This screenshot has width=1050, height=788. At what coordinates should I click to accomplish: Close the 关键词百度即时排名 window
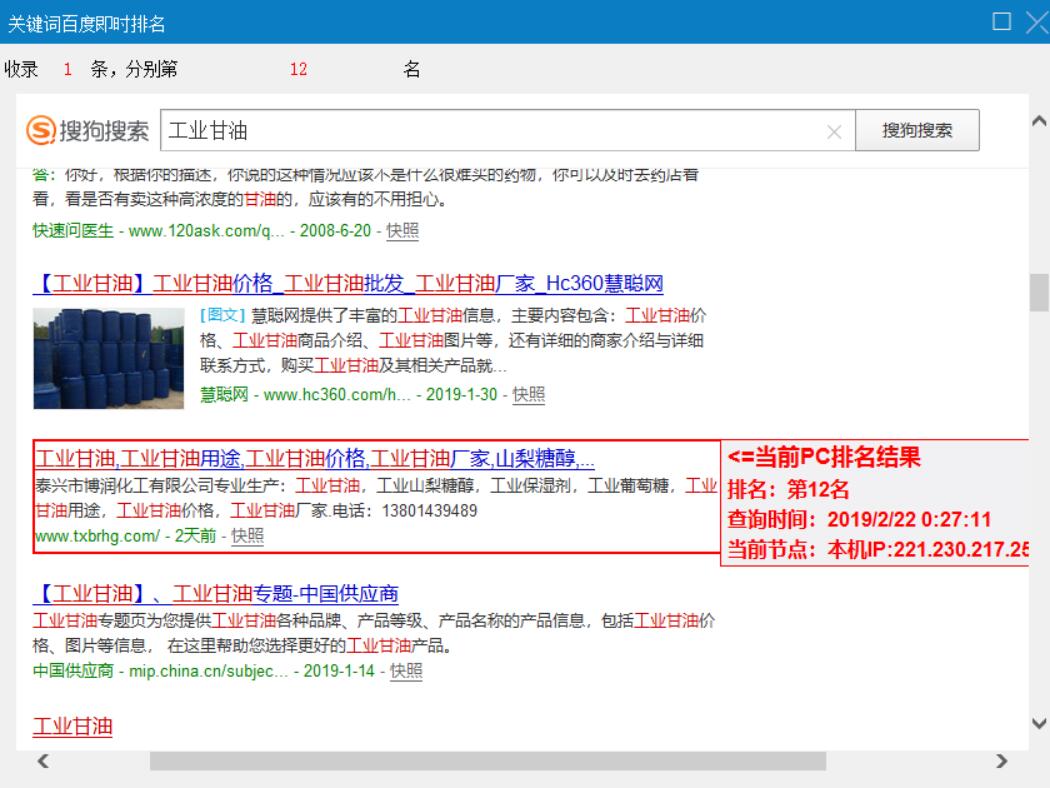tap(1037, 21)
